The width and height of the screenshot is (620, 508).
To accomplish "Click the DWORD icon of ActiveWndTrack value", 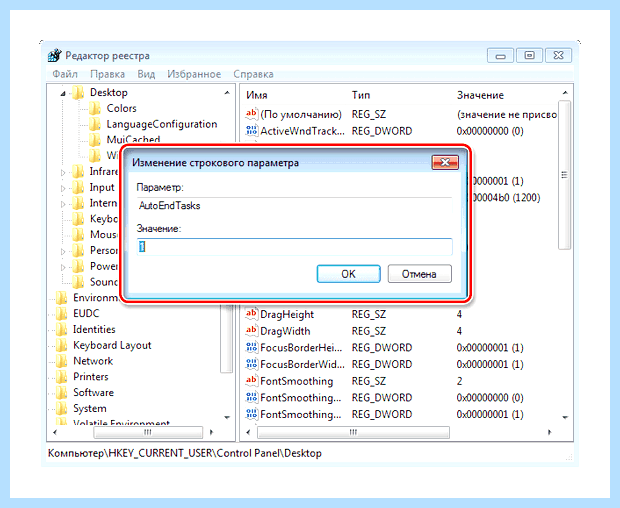I will pos(251,130).
